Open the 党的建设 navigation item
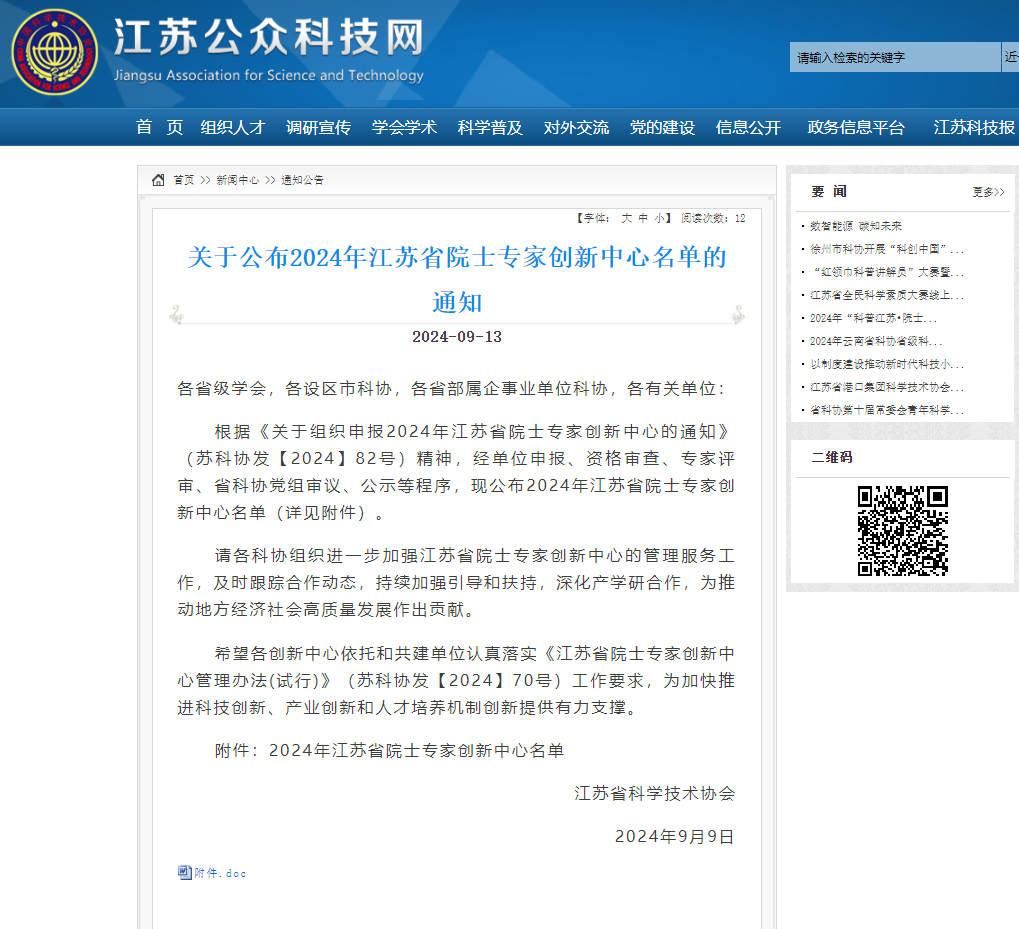1019x929 pixels. click(662, 127)
